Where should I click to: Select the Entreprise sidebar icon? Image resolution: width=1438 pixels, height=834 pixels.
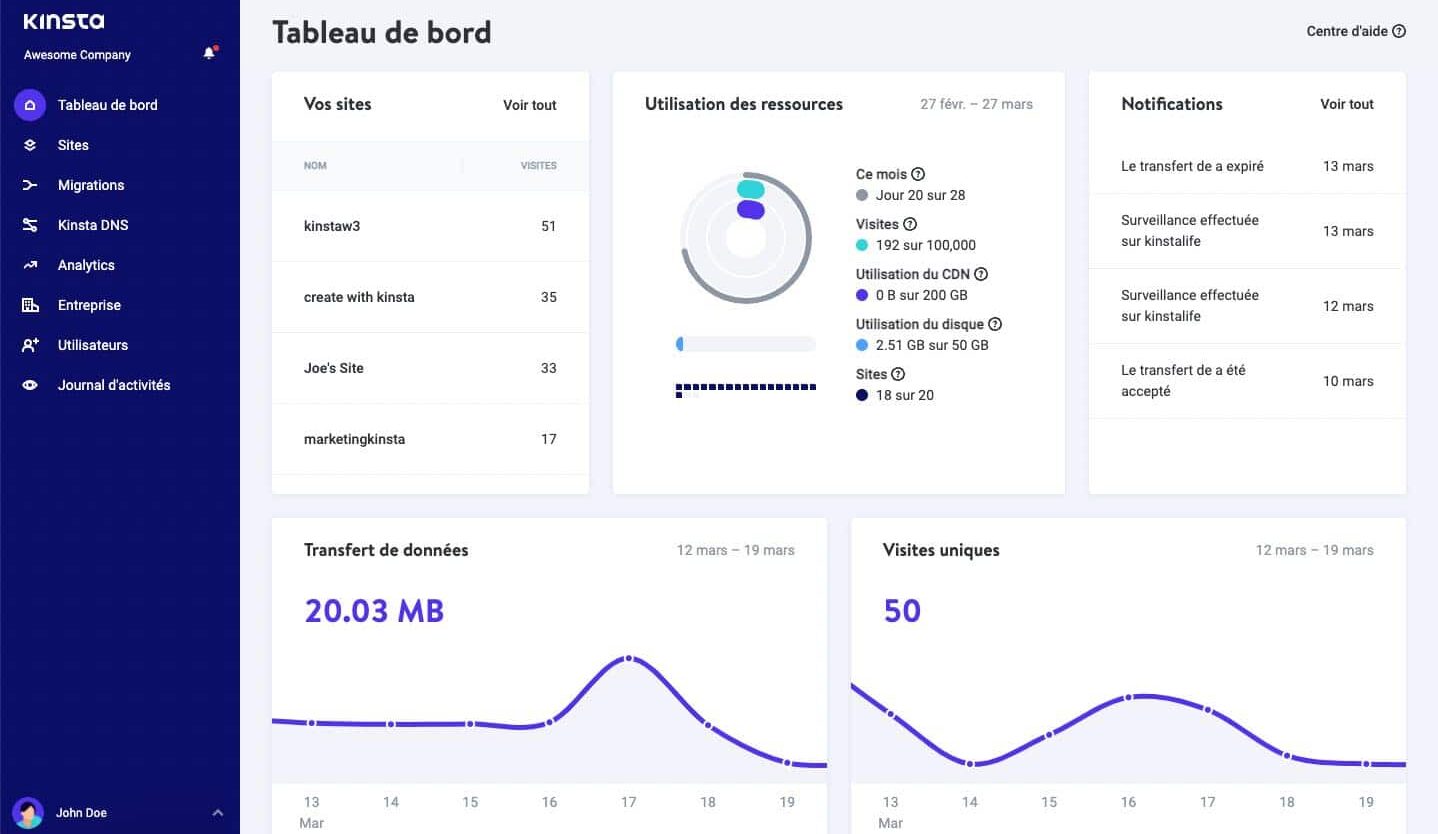point(30,305)
